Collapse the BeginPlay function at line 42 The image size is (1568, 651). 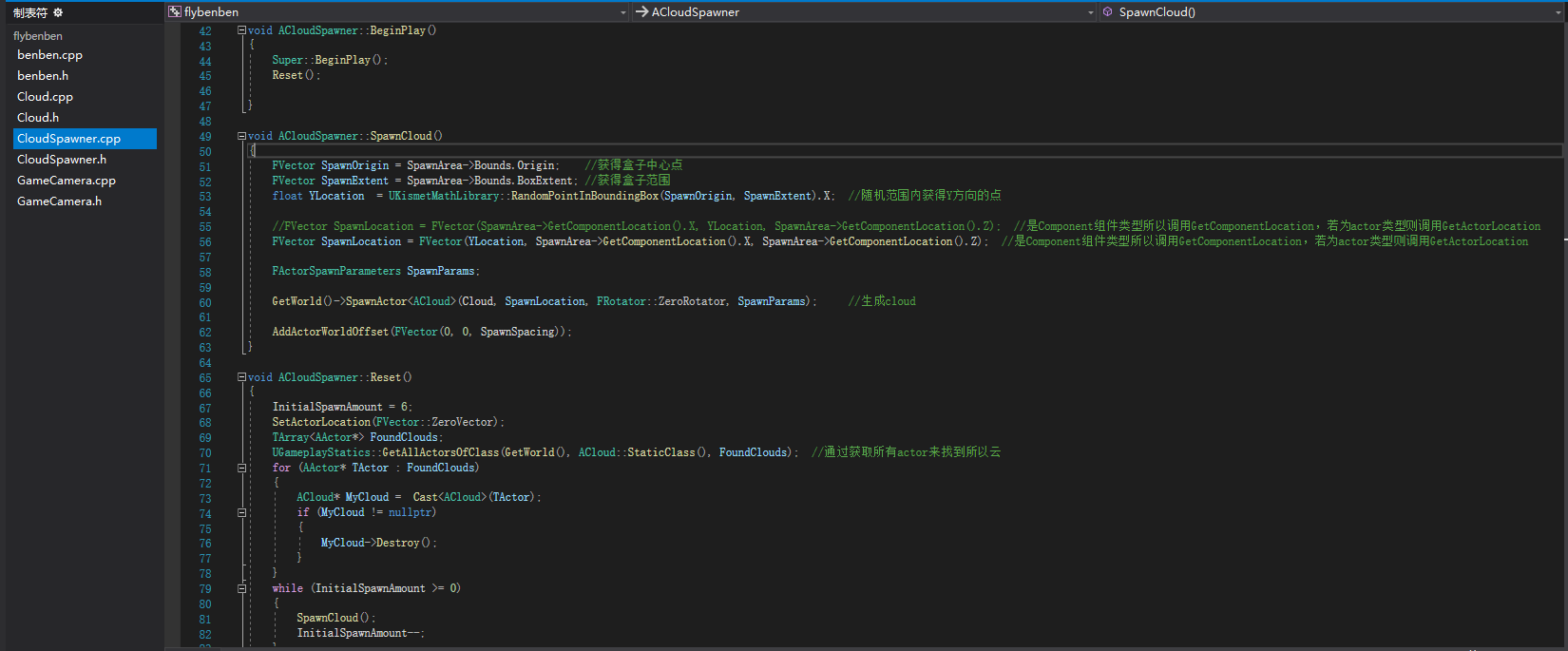click(x=241, y=30)
